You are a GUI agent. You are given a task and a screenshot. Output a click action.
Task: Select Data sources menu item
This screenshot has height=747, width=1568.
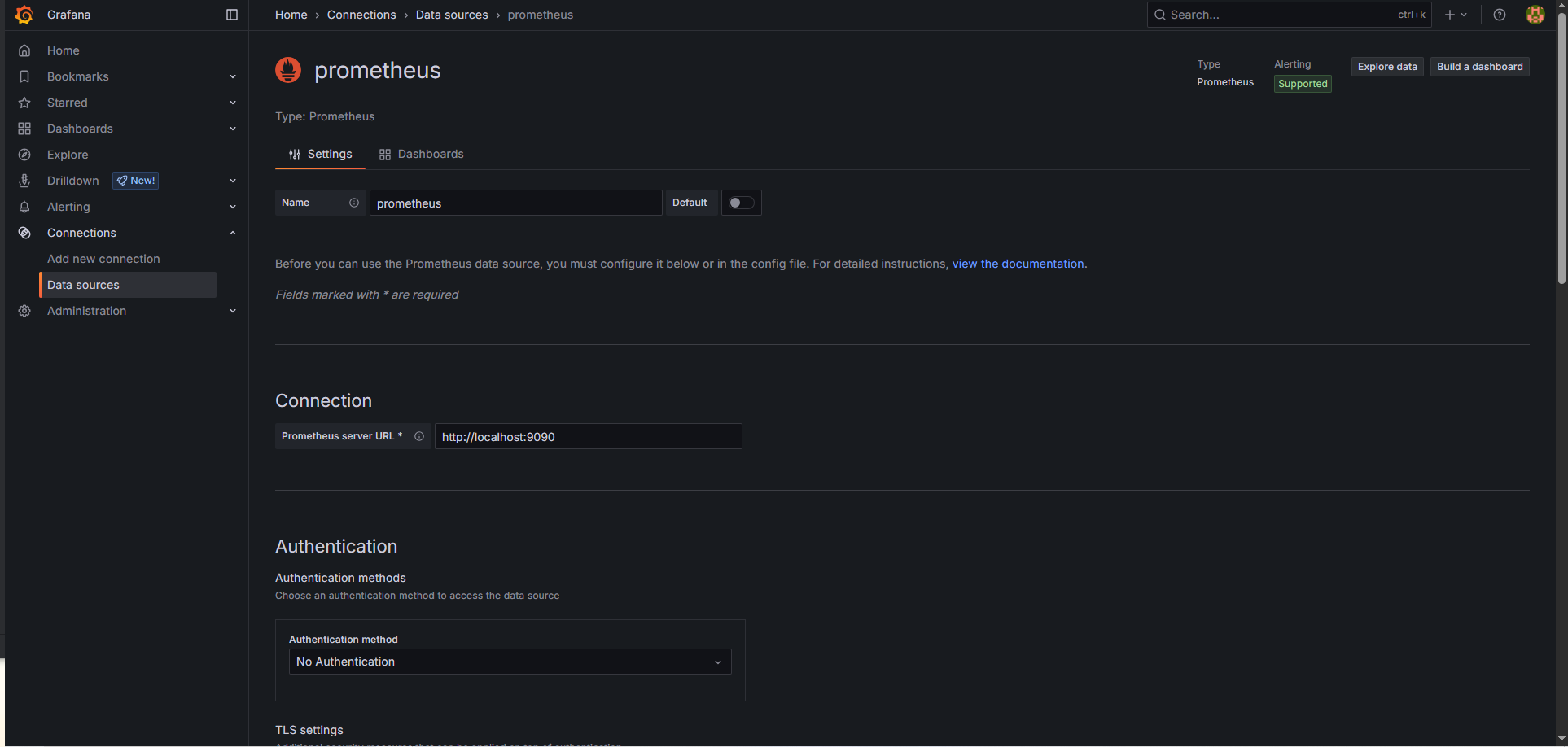128,285
